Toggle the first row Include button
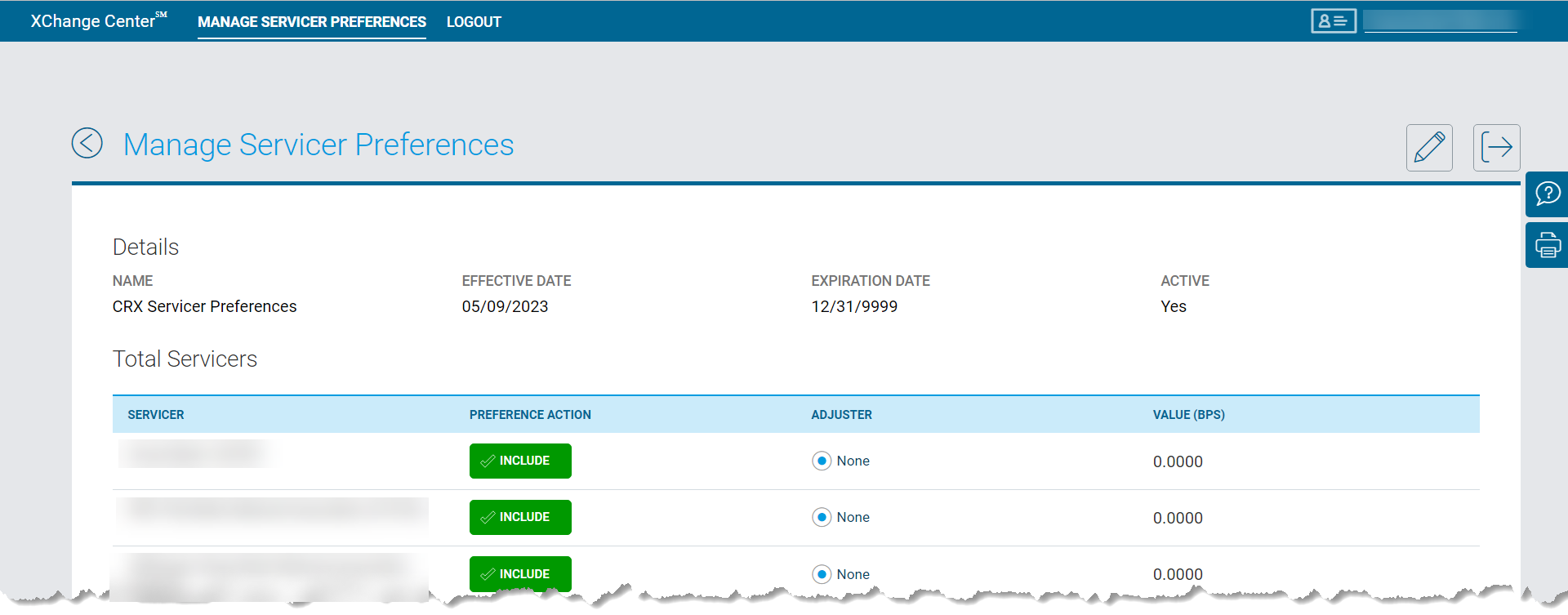The height and width of the screenshot is (615, 1568). click(520, 461)
